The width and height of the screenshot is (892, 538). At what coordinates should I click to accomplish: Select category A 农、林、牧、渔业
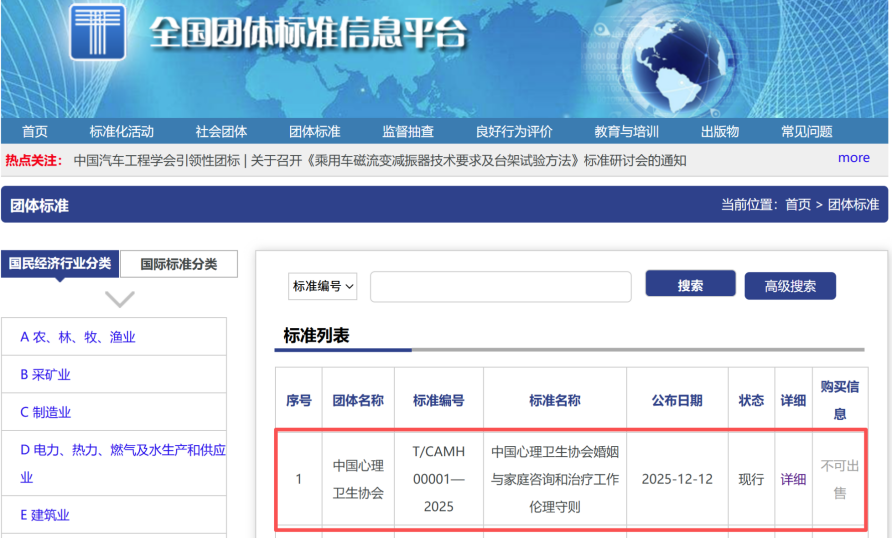click(78, 337)
